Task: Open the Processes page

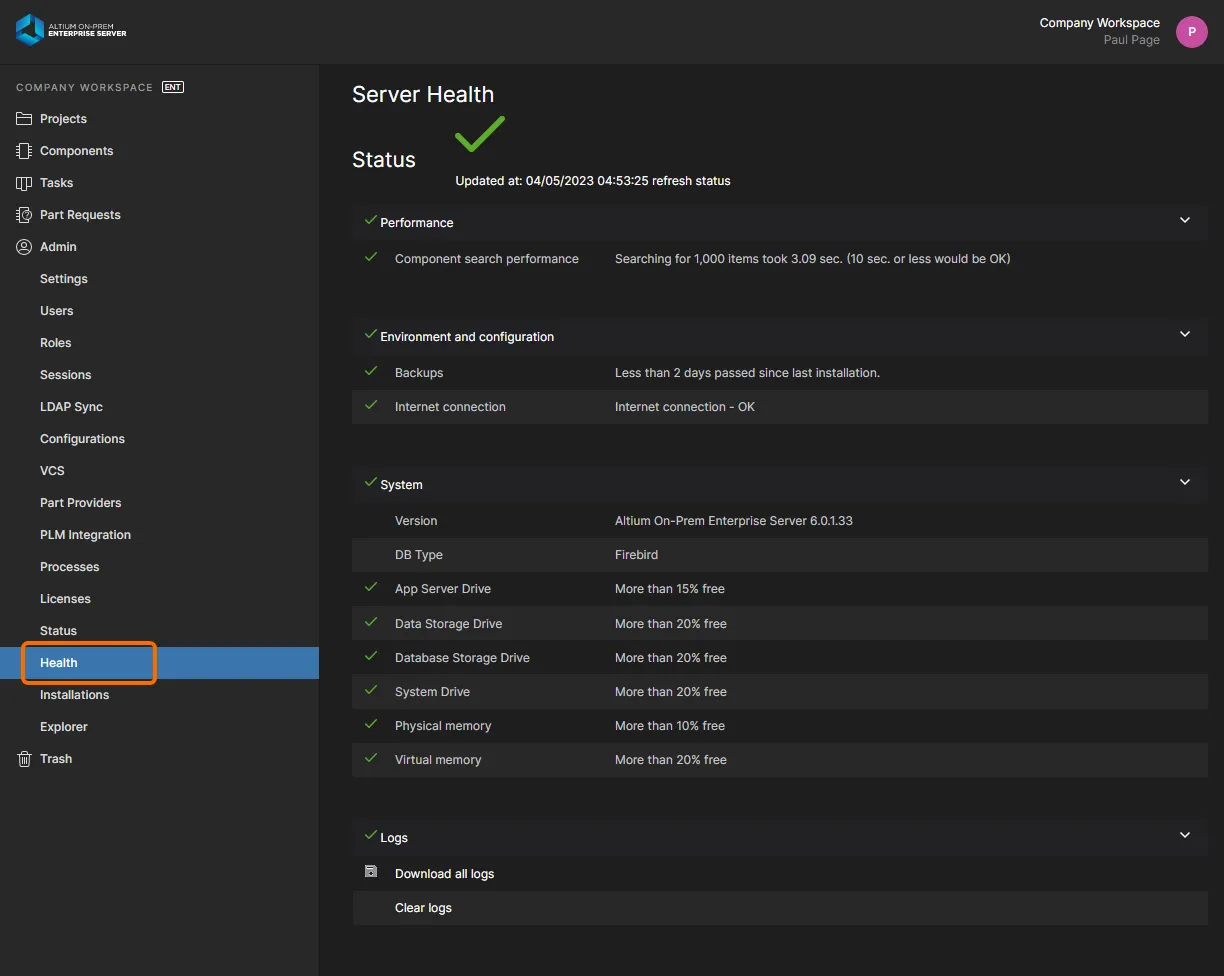Action: click(69, 567)
